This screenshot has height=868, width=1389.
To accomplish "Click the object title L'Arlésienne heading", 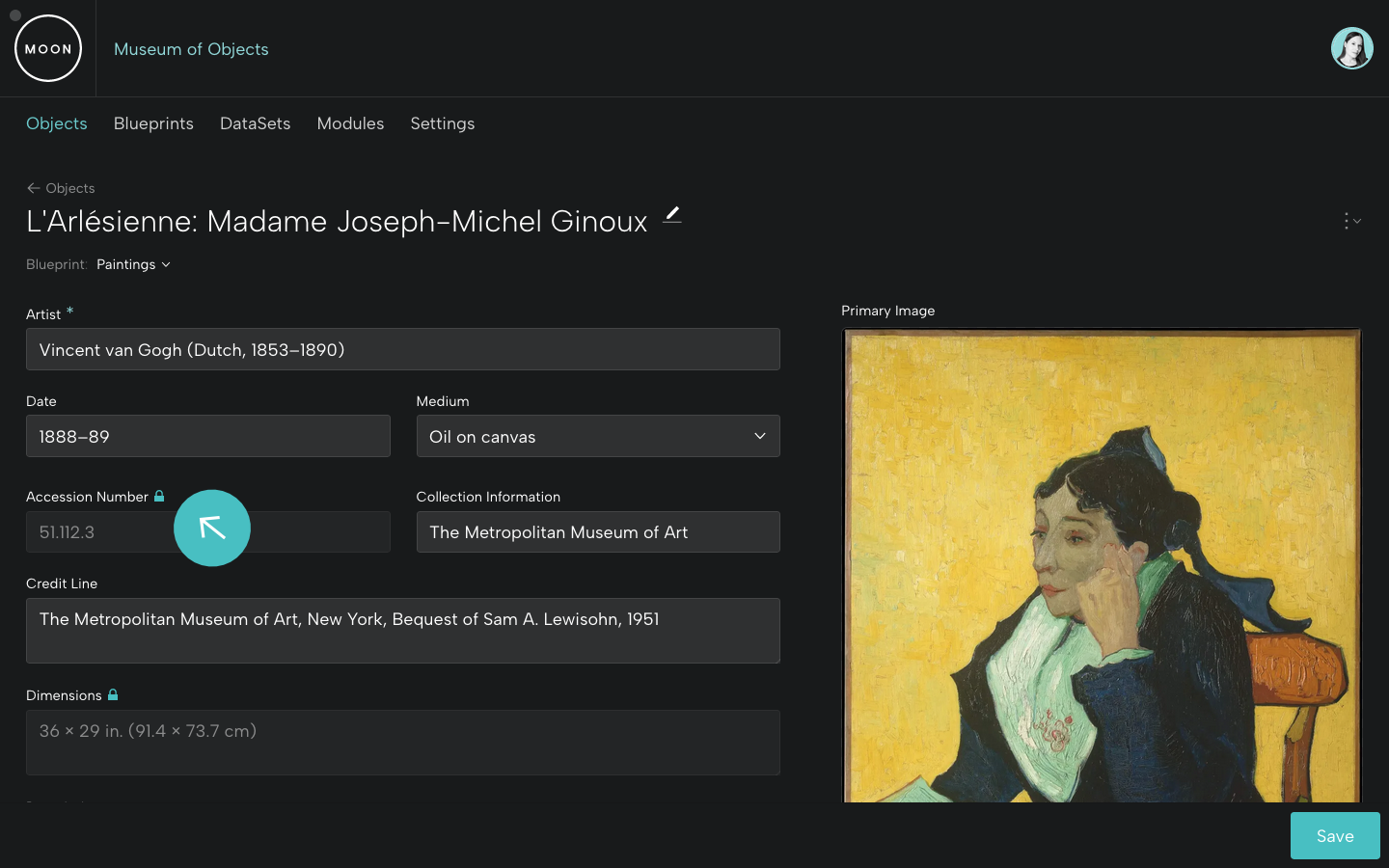I will point(337,221).
